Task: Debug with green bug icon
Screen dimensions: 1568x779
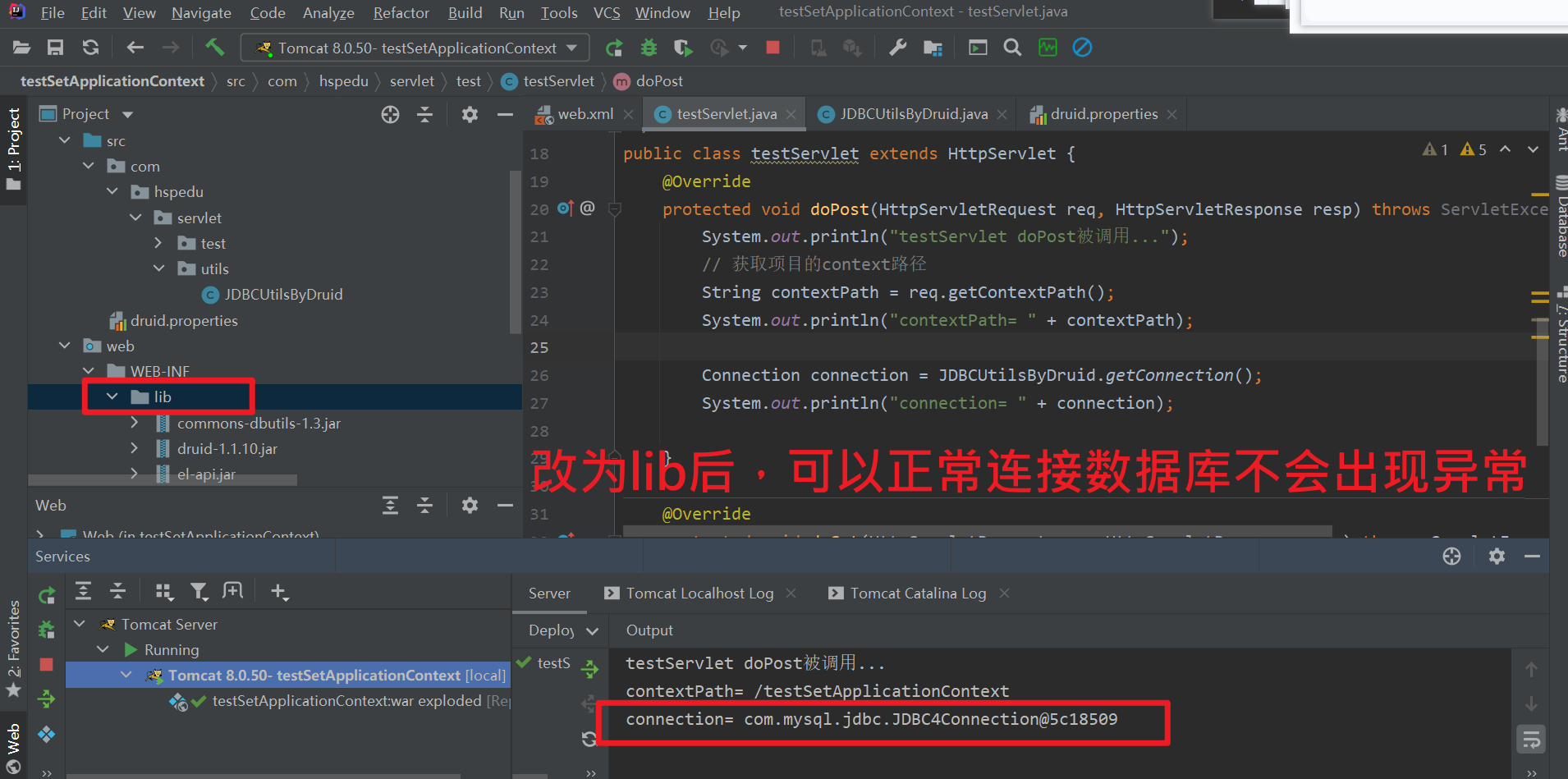Action: point(649,48)
